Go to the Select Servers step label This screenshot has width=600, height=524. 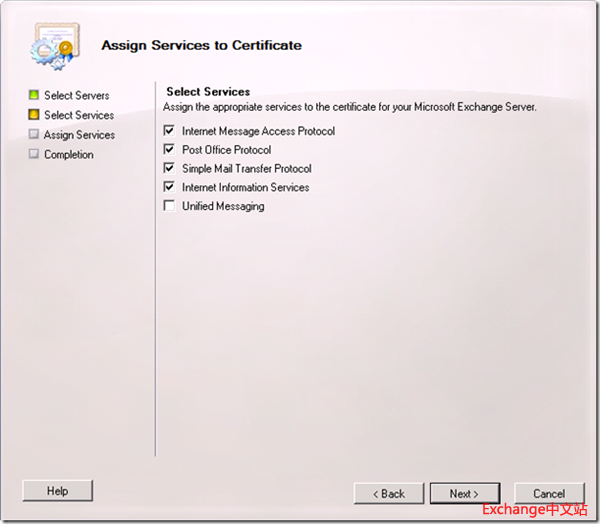[x=77, y=96]
